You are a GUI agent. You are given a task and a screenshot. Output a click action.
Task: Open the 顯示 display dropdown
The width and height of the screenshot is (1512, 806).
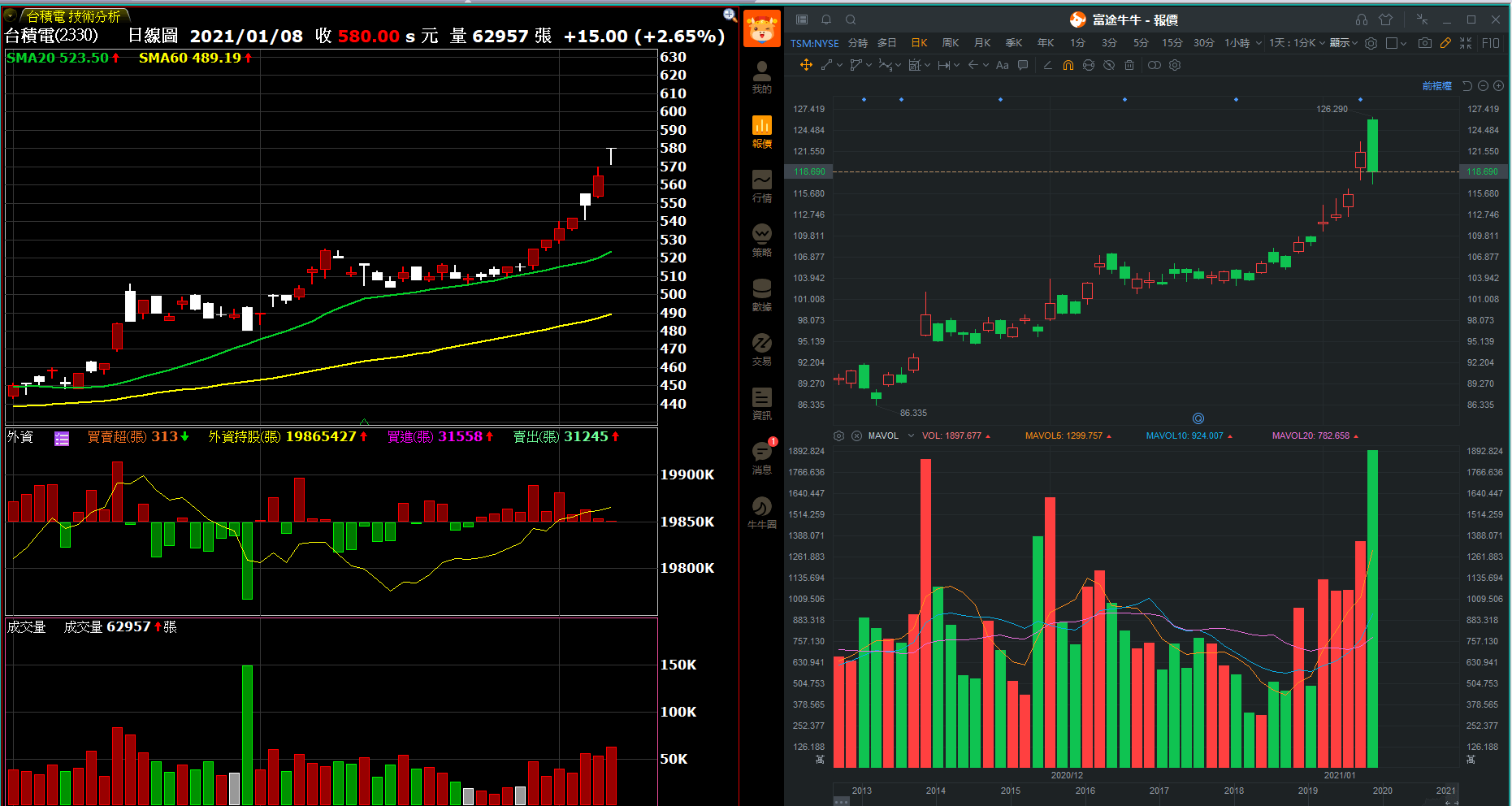pyautogui.click(x=1344, y=43)
